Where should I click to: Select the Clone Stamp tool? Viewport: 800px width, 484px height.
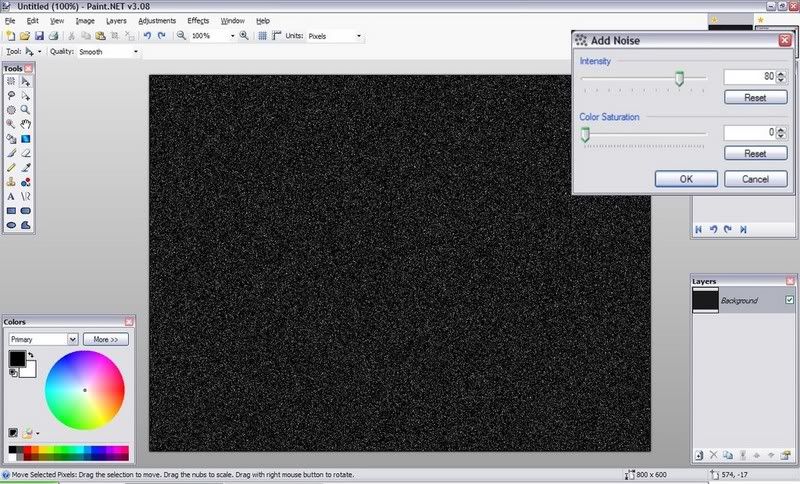click(x=11, y=182)
